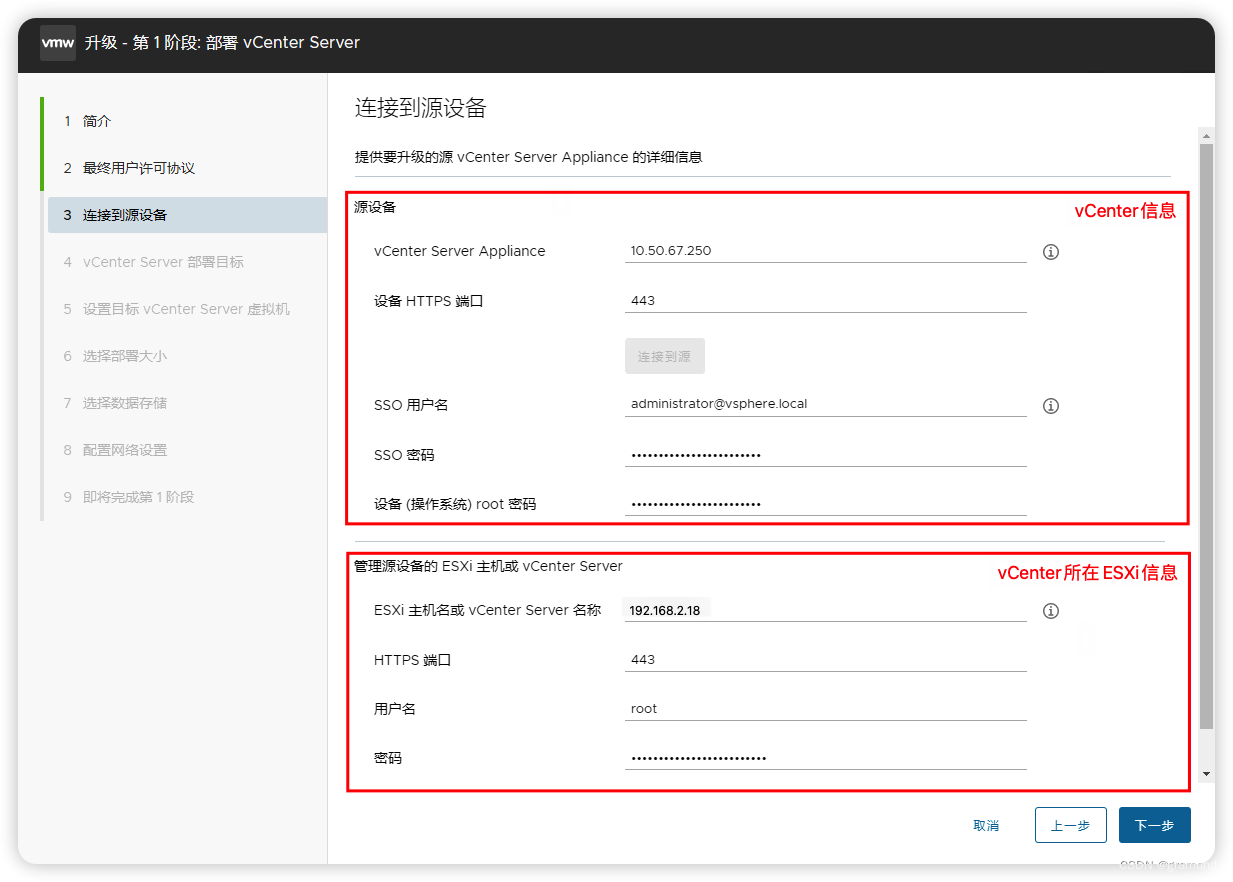The width and height of the screenshot is (1233, 882).
Task: Click the scrollbar down arrow
Action: pos(1206,774)
